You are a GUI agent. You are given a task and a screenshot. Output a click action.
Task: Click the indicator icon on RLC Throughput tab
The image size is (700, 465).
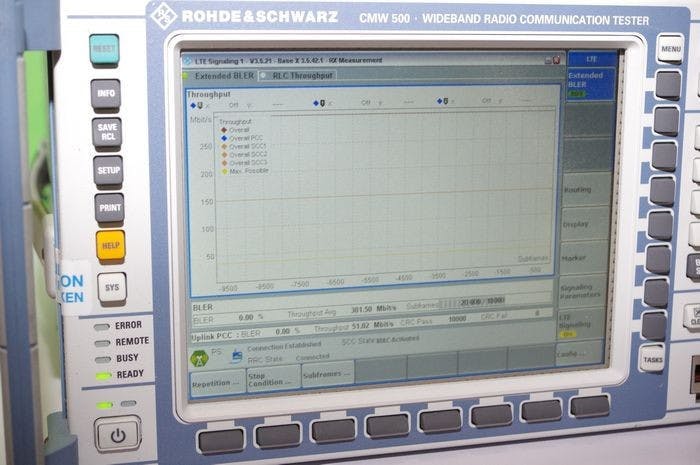coord(263,76)
